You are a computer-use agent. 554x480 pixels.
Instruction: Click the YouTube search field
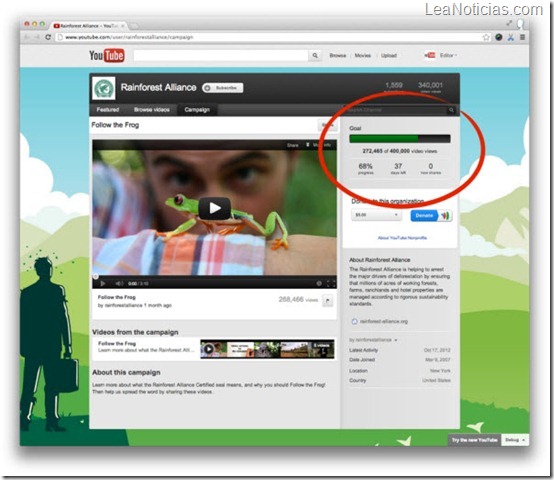point(221,55)
